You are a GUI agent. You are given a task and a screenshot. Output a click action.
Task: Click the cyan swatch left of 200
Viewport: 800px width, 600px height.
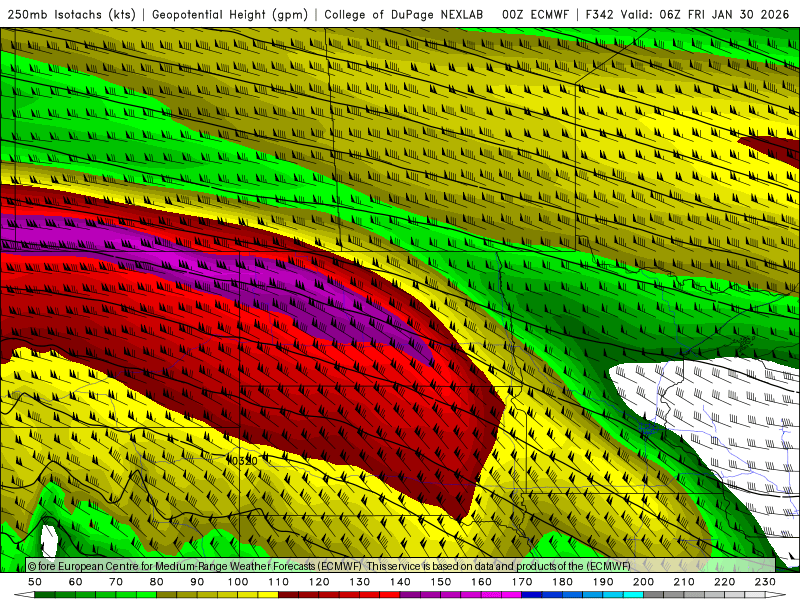pyautogui.click(x=634, y=595)
